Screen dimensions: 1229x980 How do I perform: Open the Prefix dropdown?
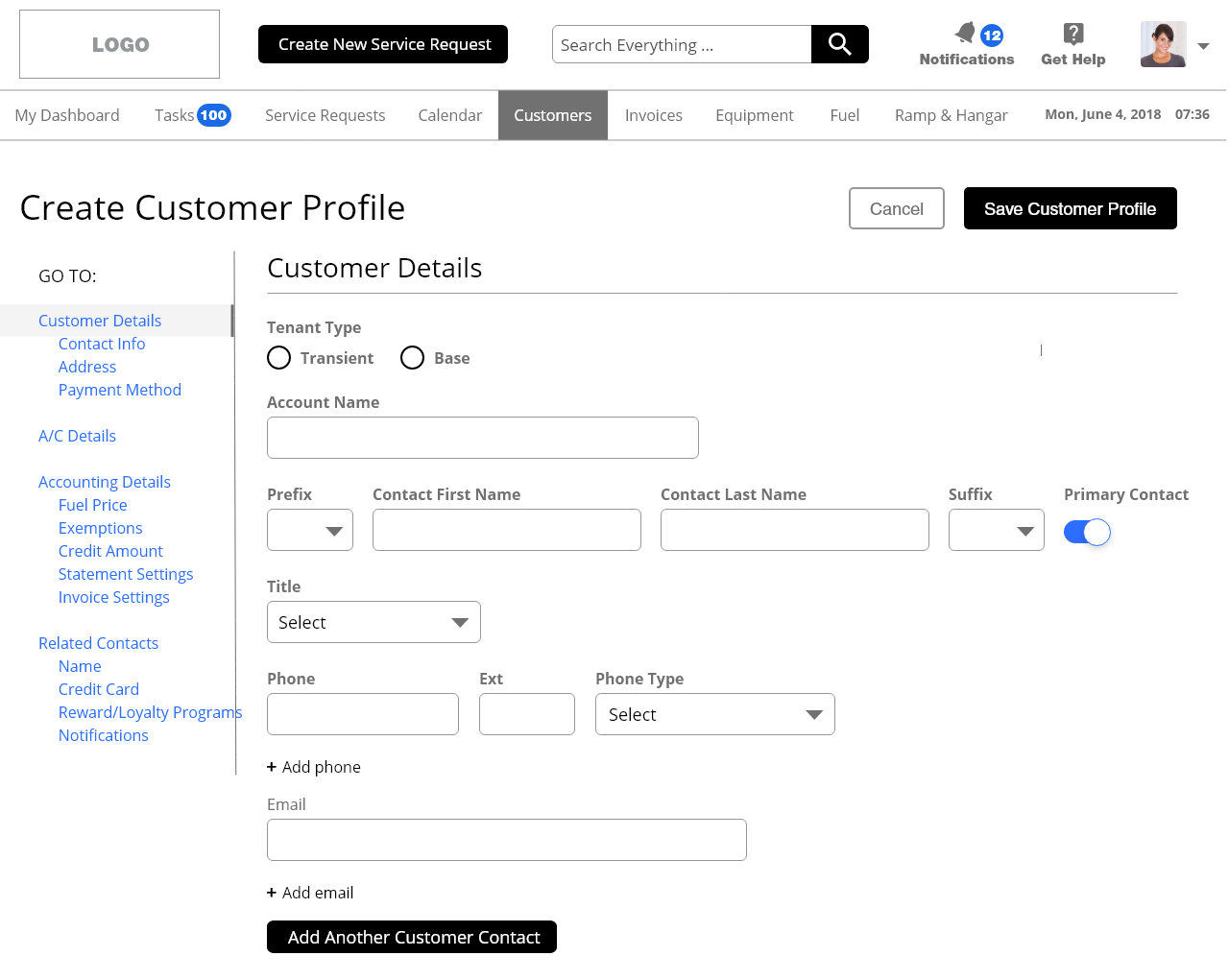coord(310,530)
